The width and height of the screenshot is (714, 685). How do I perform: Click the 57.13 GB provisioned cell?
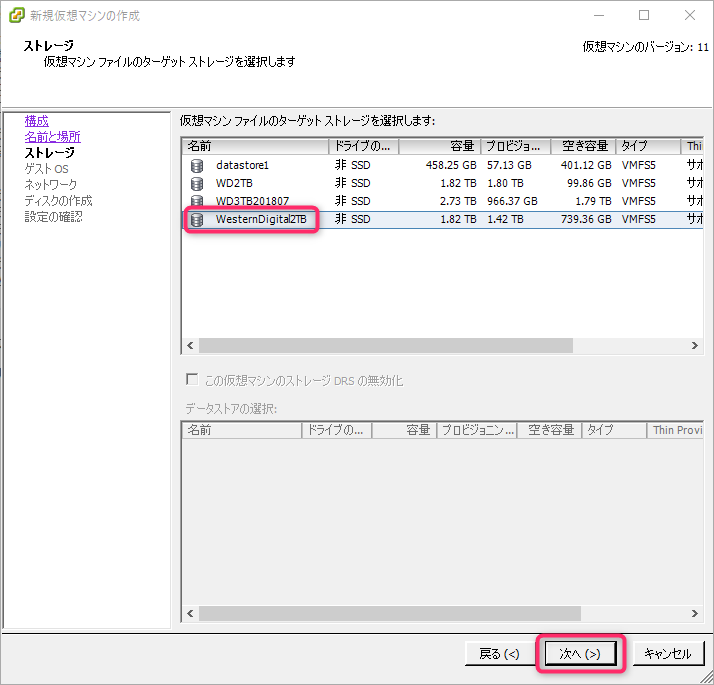pos(509,165)
